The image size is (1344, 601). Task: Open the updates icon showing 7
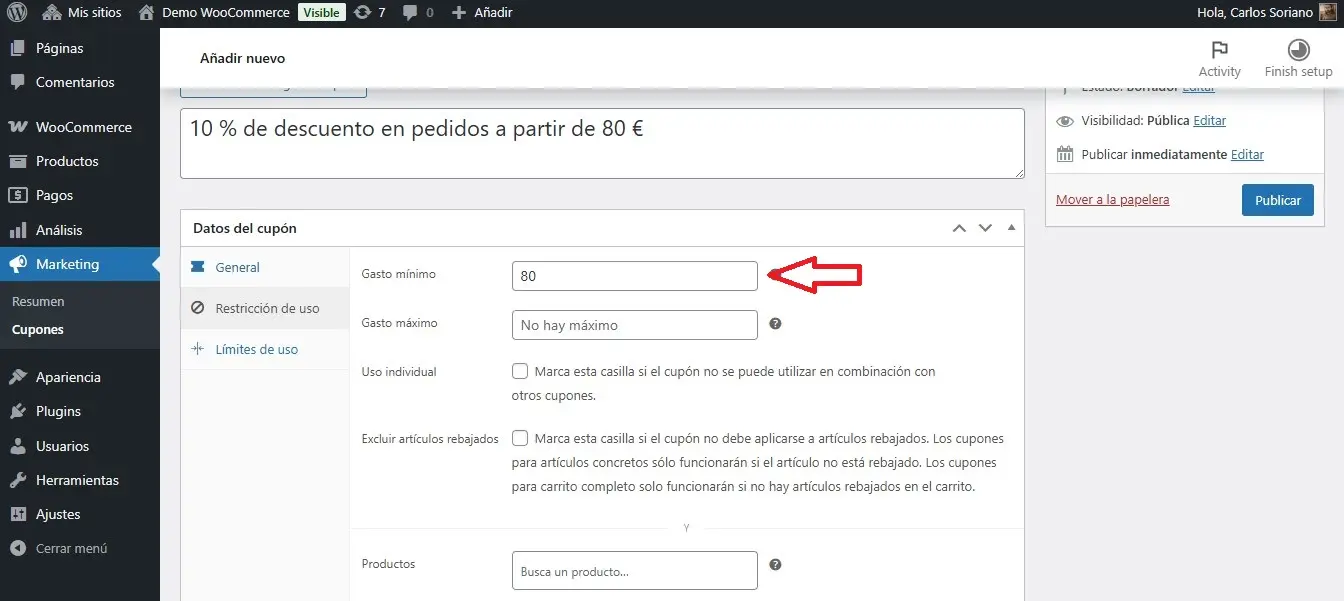tap(363, 13)
